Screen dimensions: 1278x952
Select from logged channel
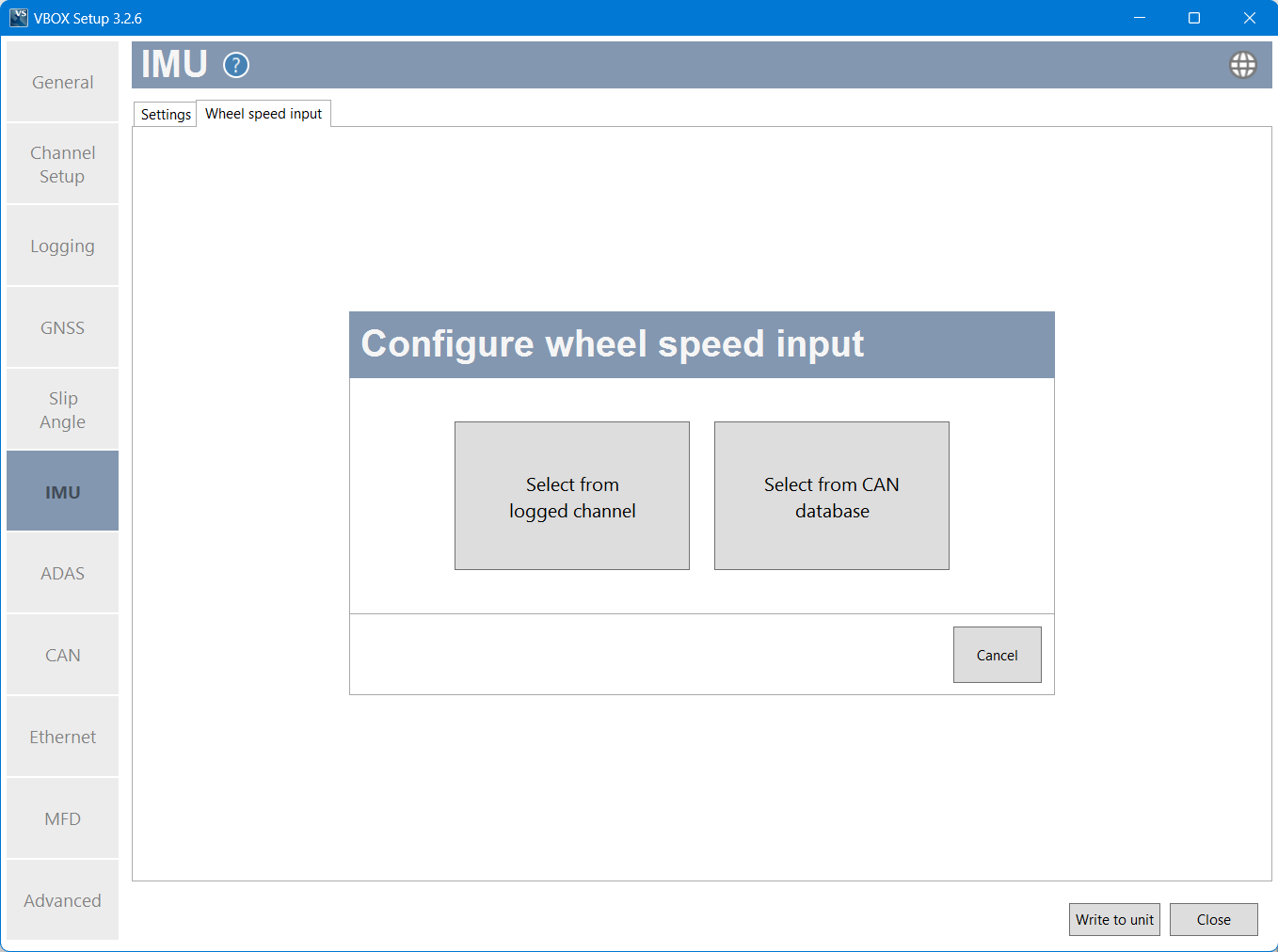[x=571, y=496]
